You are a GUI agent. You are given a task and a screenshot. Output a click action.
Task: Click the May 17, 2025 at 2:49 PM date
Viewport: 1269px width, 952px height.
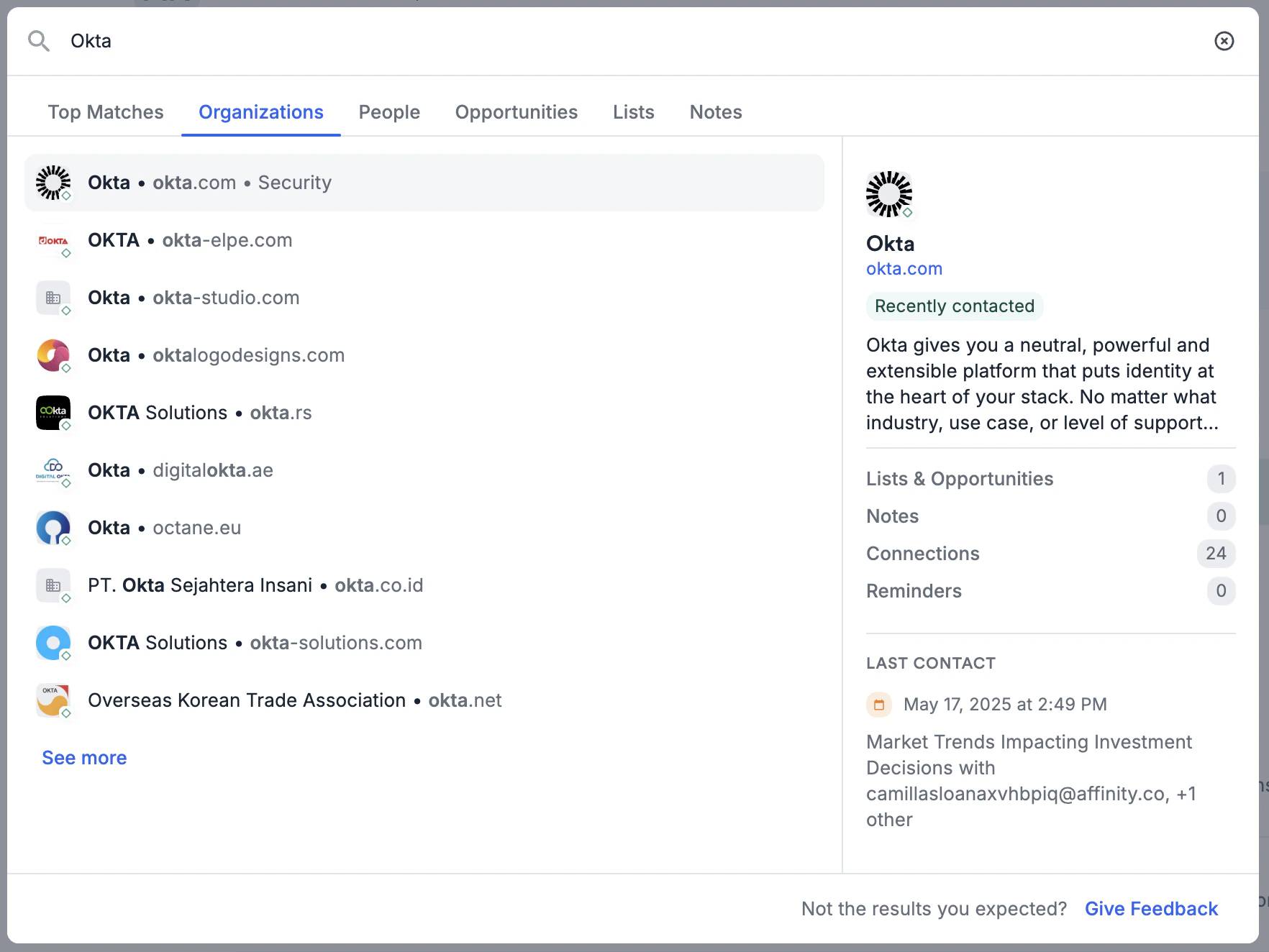point(1005,705)
